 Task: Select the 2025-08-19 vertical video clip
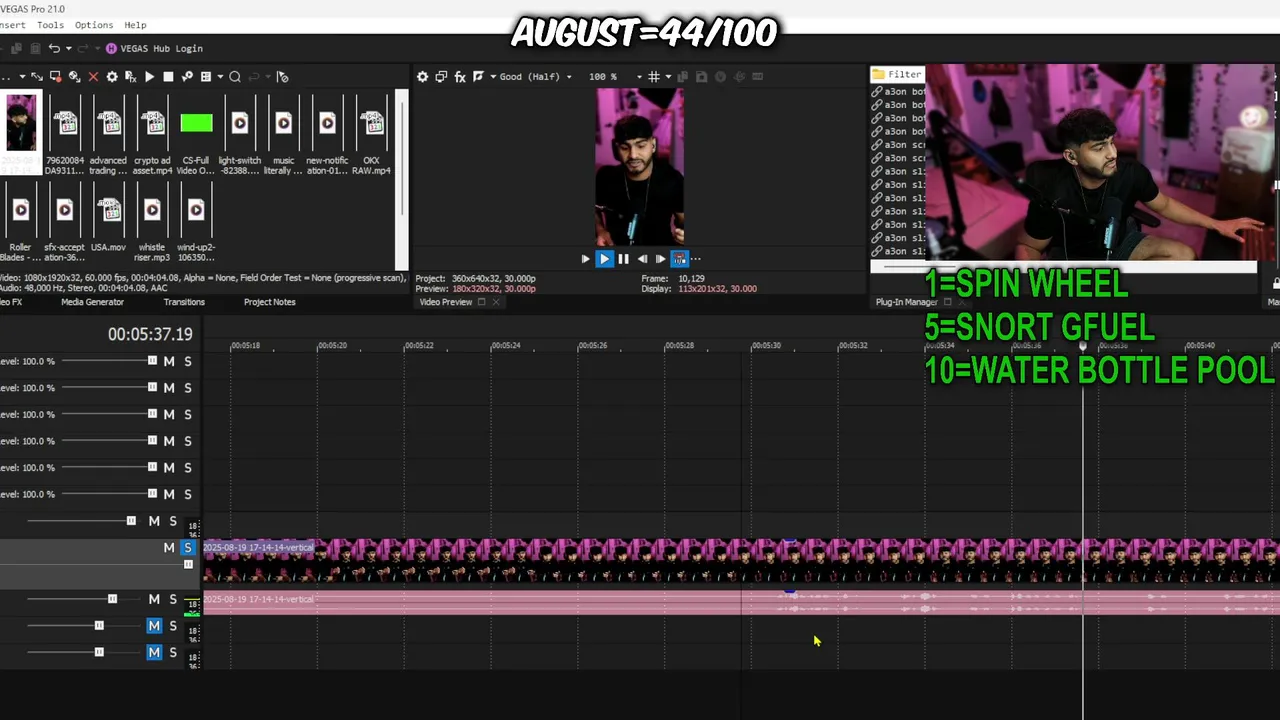click(740, 561)
